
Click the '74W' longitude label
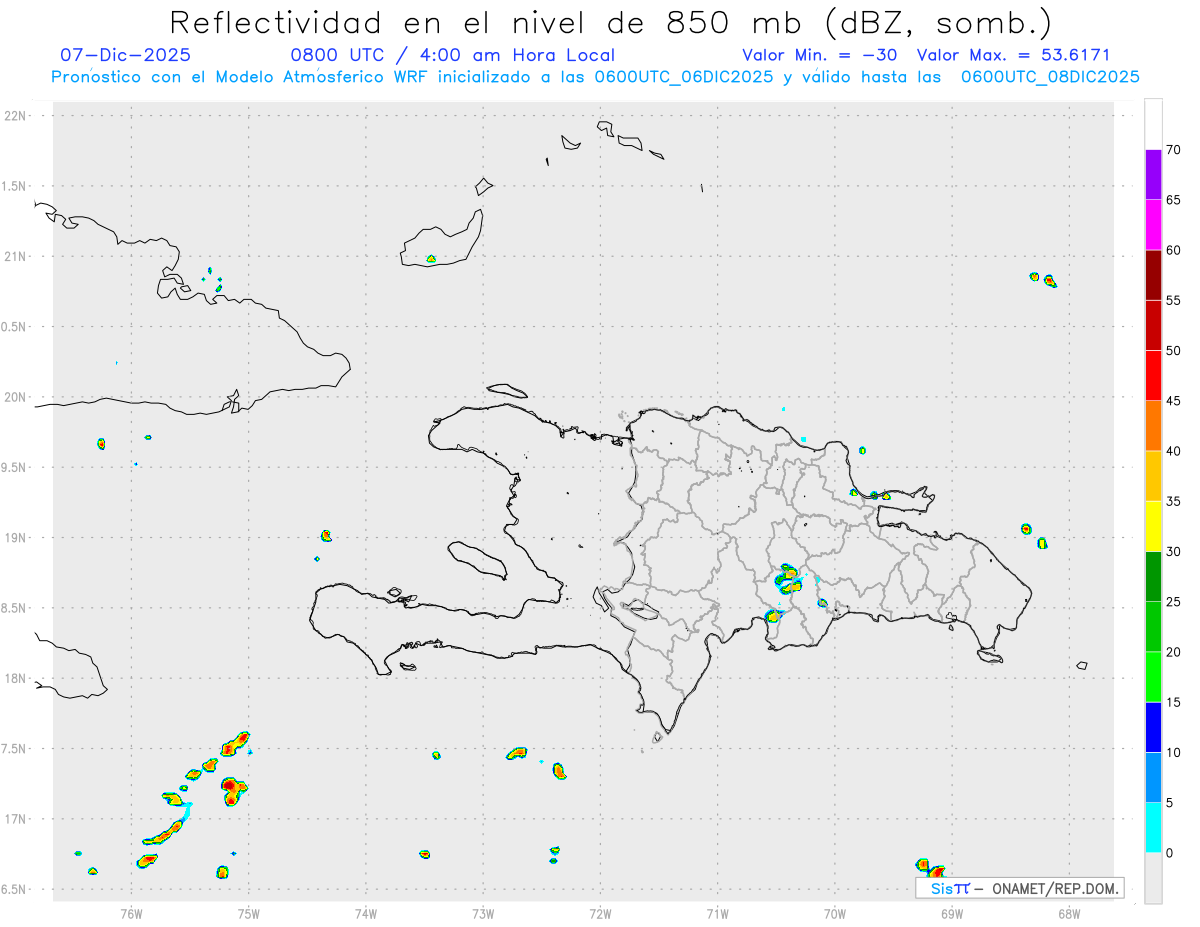coord(365,913)
